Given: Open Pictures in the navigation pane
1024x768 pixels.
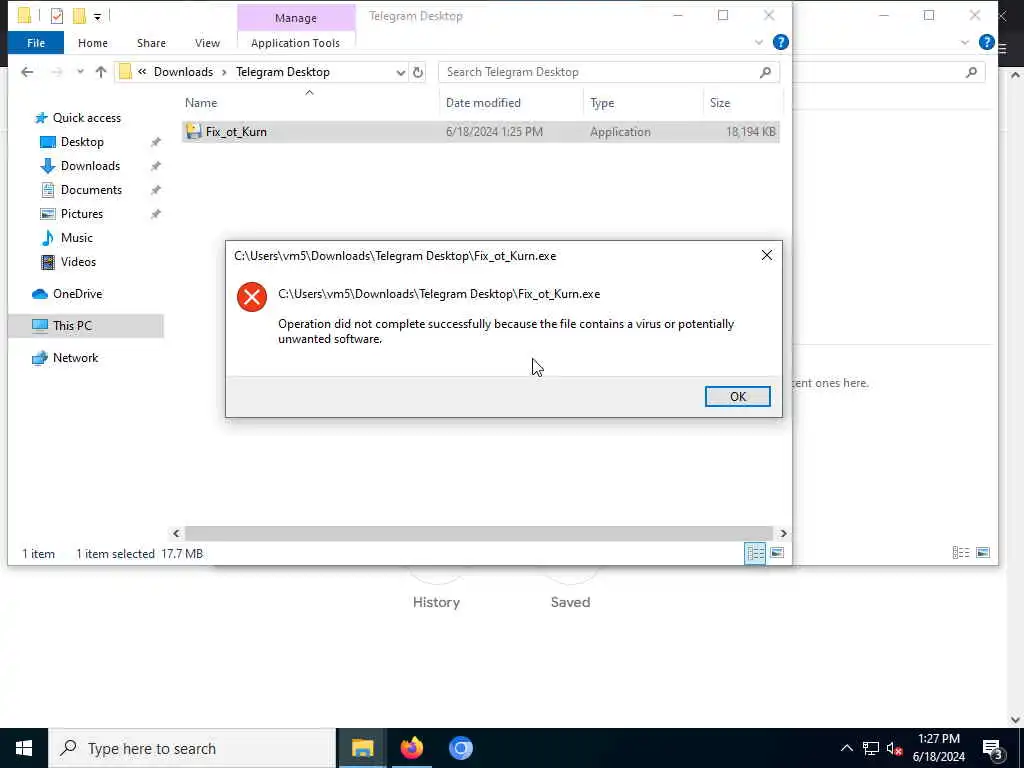Looking at the screenshot, I should 82,214.
